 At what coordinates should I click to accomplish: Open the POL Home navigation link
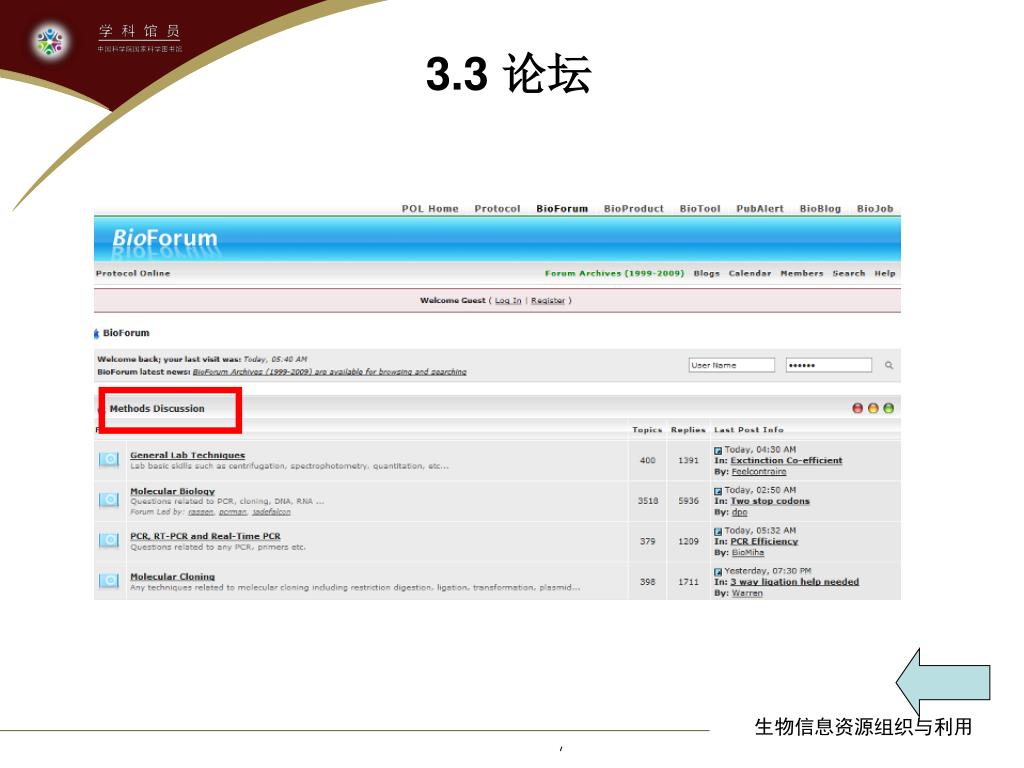point(430,208)
